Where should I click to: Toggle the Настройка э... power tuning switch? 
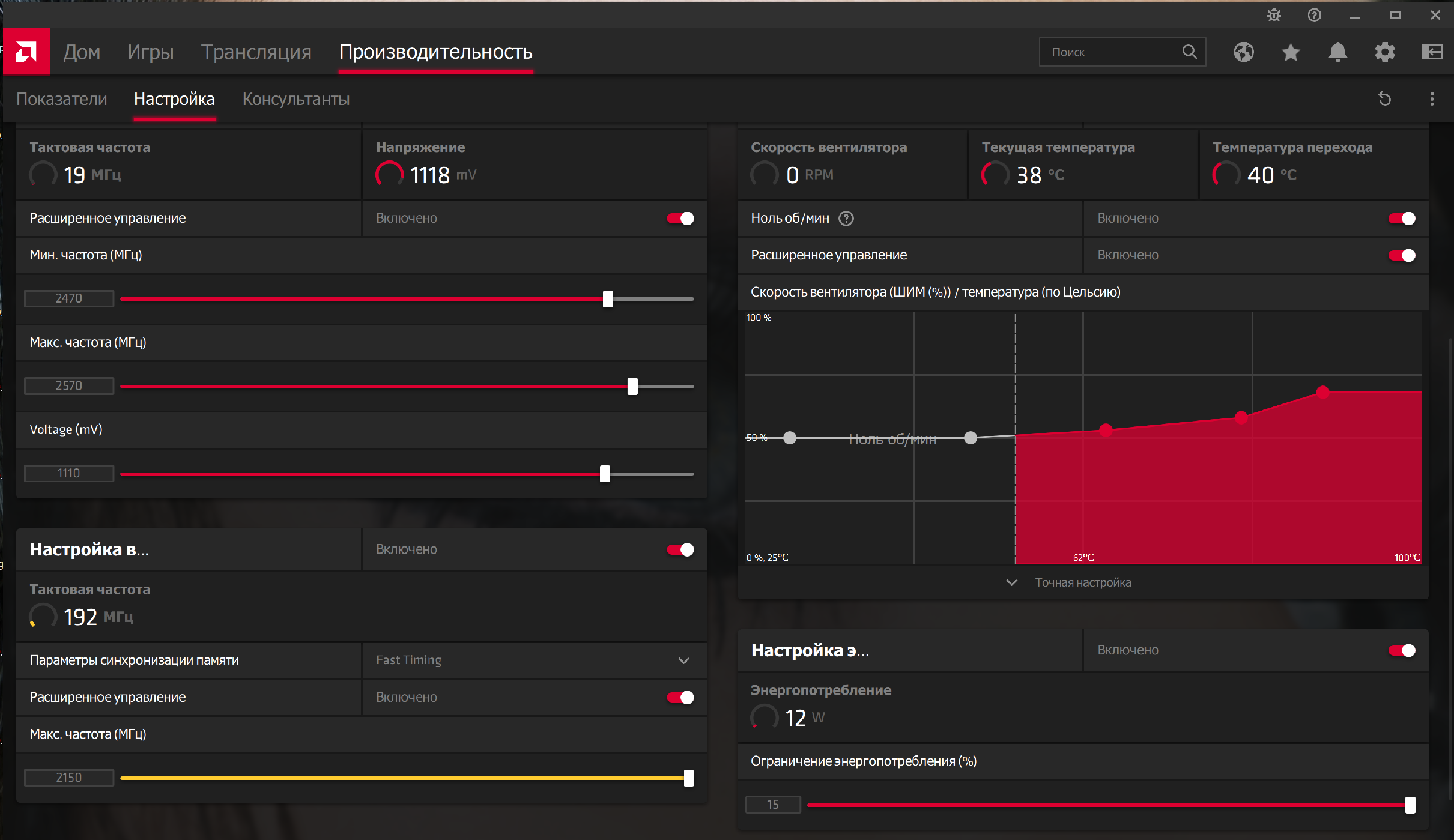click(x=1402, y=650)
